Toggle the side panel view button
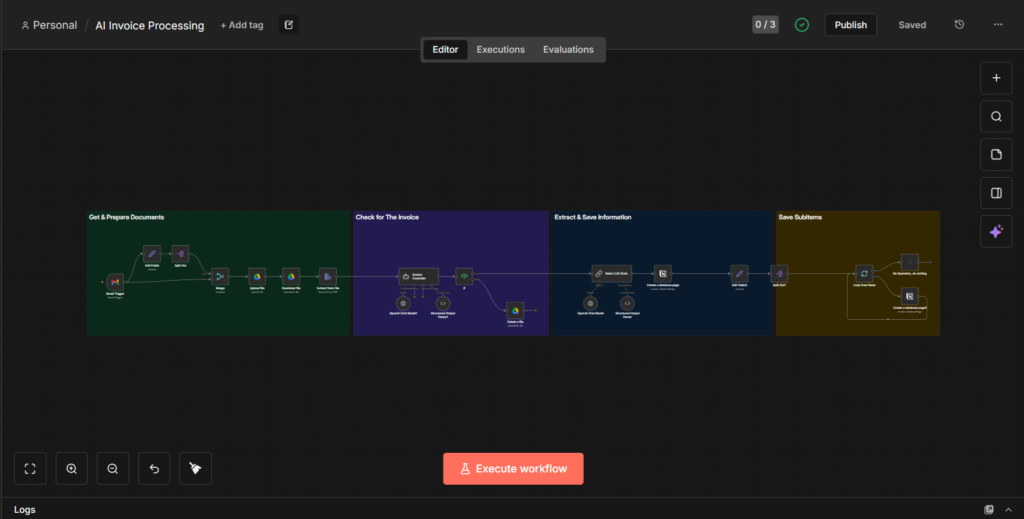This screenshot has height=519, width=1024. tap(996, 193)
